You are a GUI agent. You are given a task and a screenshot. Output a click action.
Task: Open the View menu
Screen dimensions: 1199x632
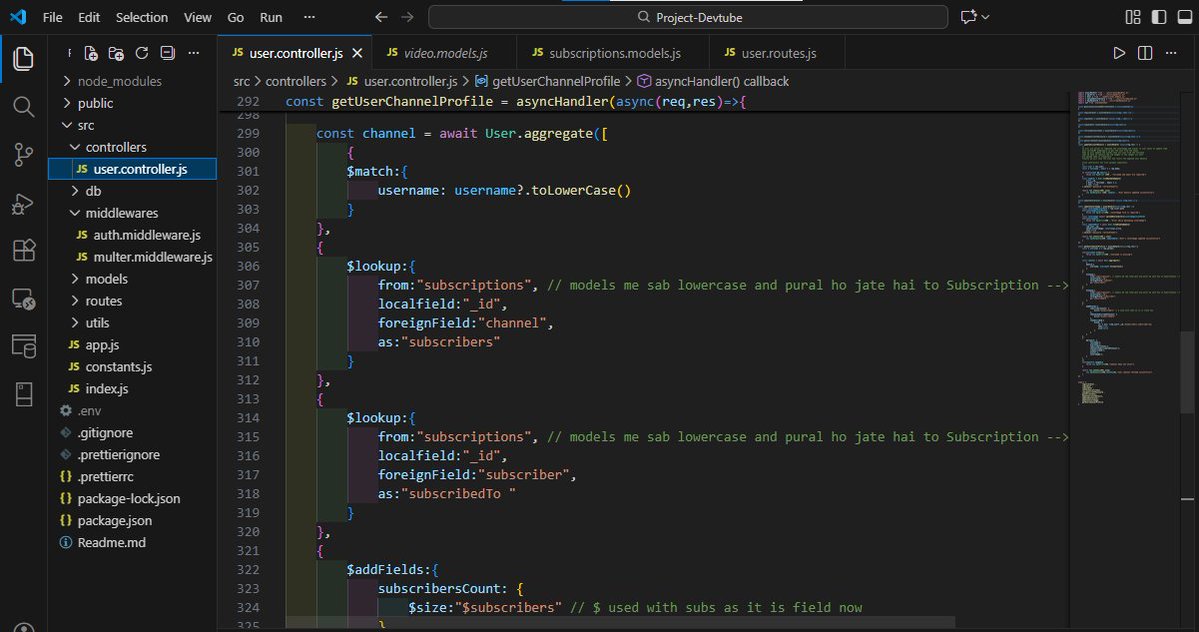tap(197, 17)
